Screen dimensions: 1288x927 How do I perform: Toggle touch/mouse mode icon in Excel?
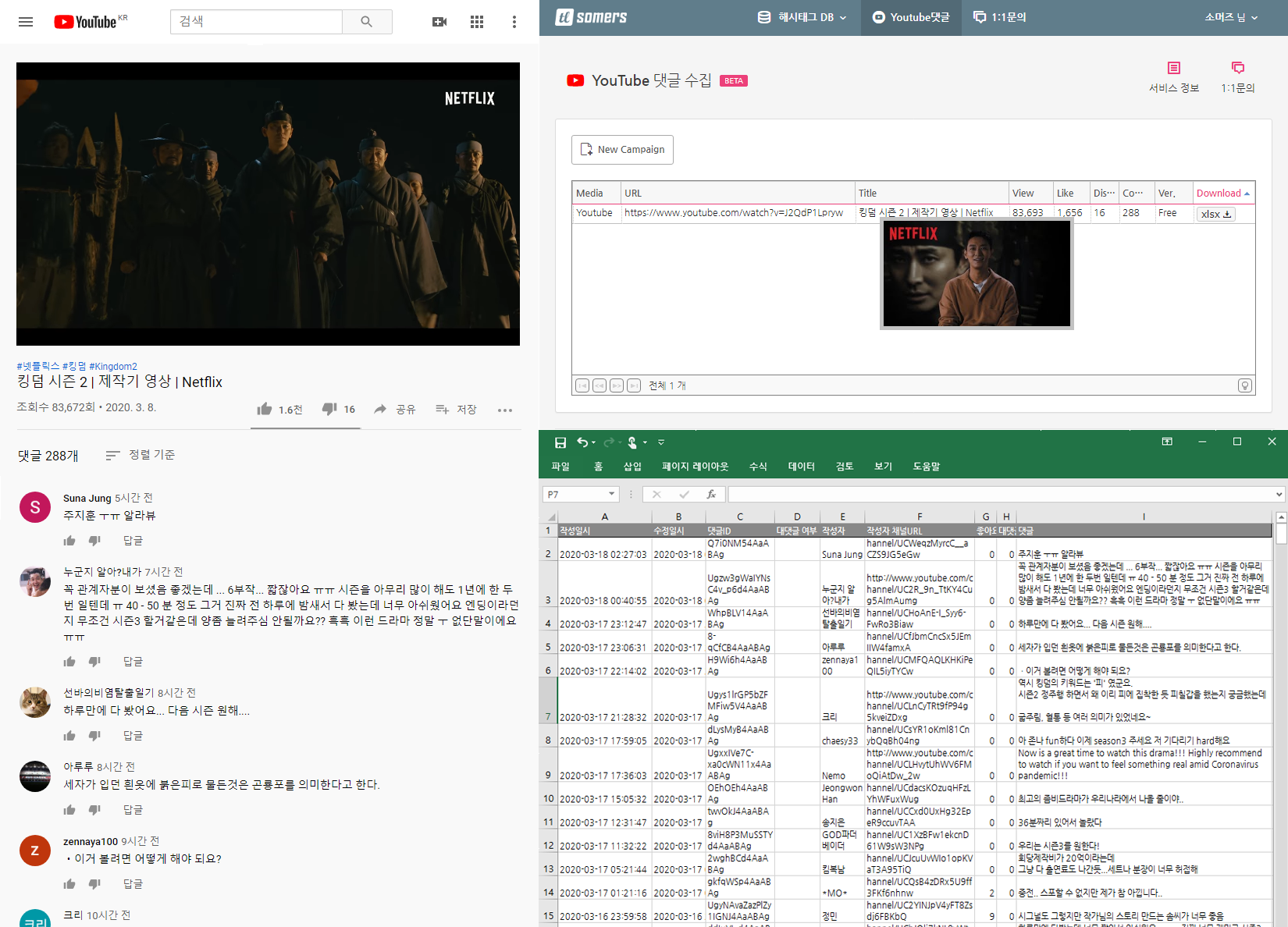pyautogui.click(x=632, y=442)
